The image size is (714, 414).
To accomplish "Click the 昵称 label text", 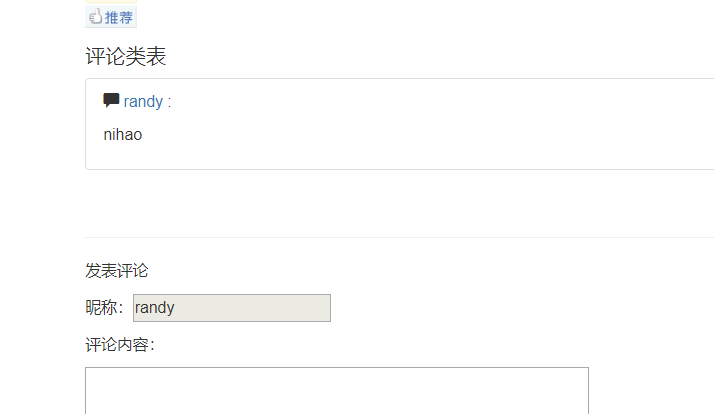I will (103, 308).
